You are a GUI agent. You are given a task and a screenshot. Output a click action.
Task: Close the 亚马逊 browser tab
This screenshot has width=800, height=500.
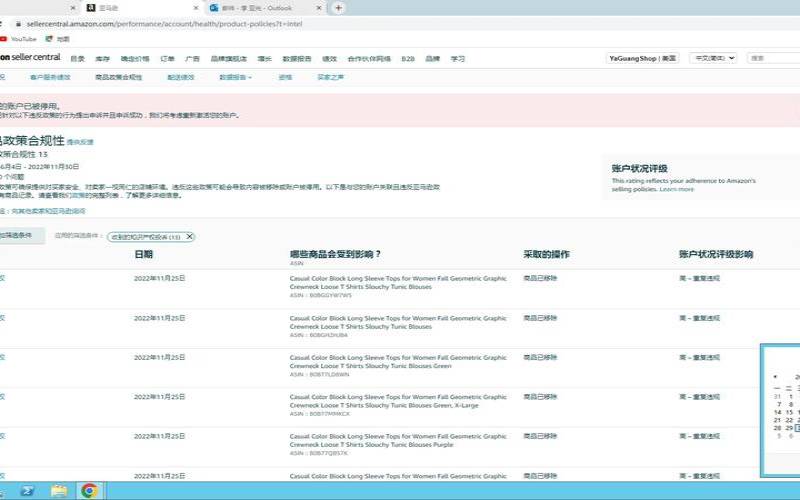196,8
